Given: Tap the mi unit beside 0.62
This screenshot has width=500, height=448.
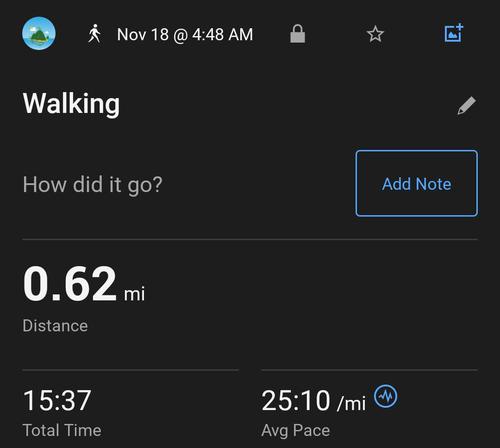Looking at the screenshot, I should (x=134, y=294).
